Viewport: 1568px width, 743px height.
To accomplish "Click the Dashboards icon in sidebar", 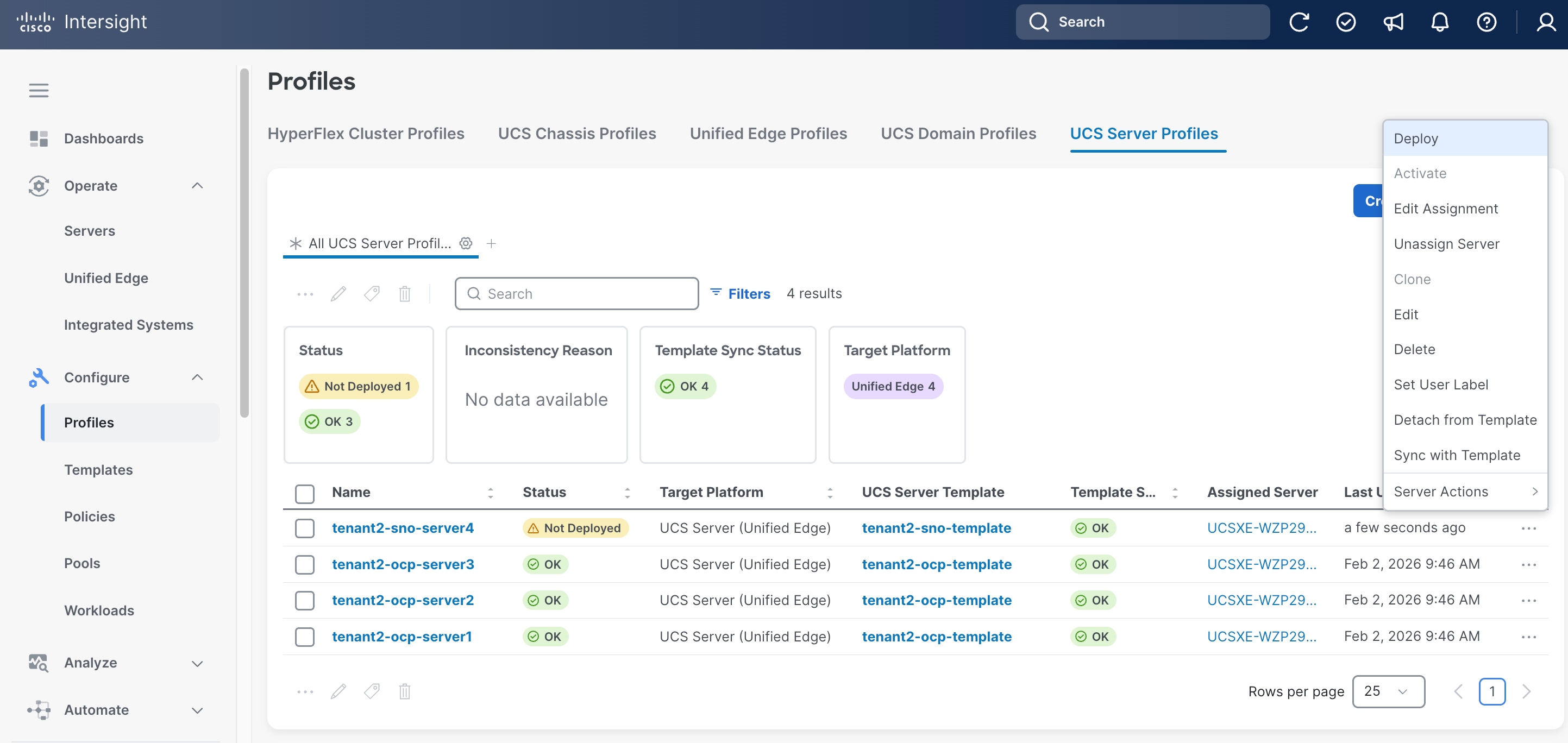I will click(39, 138).
